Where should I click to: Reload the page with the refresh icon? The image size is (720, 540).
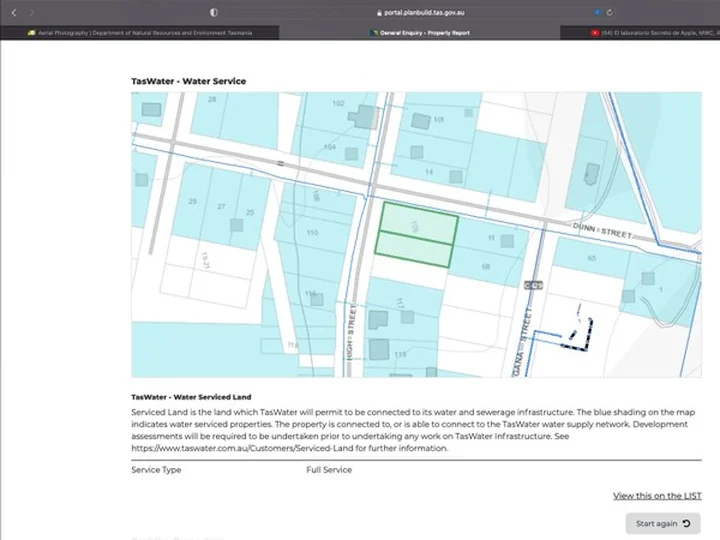click(609, 13)
